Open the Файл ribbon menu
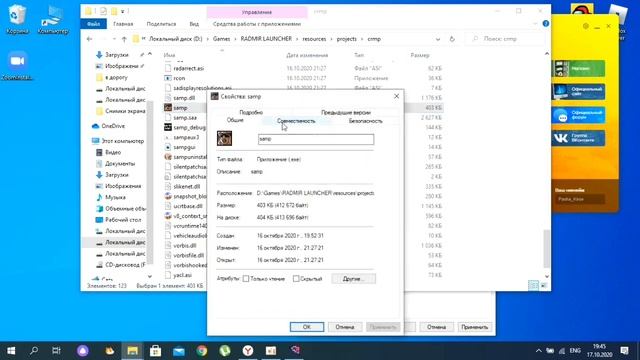Viewport: 640px width, 360px height. [x=93, y=24]
